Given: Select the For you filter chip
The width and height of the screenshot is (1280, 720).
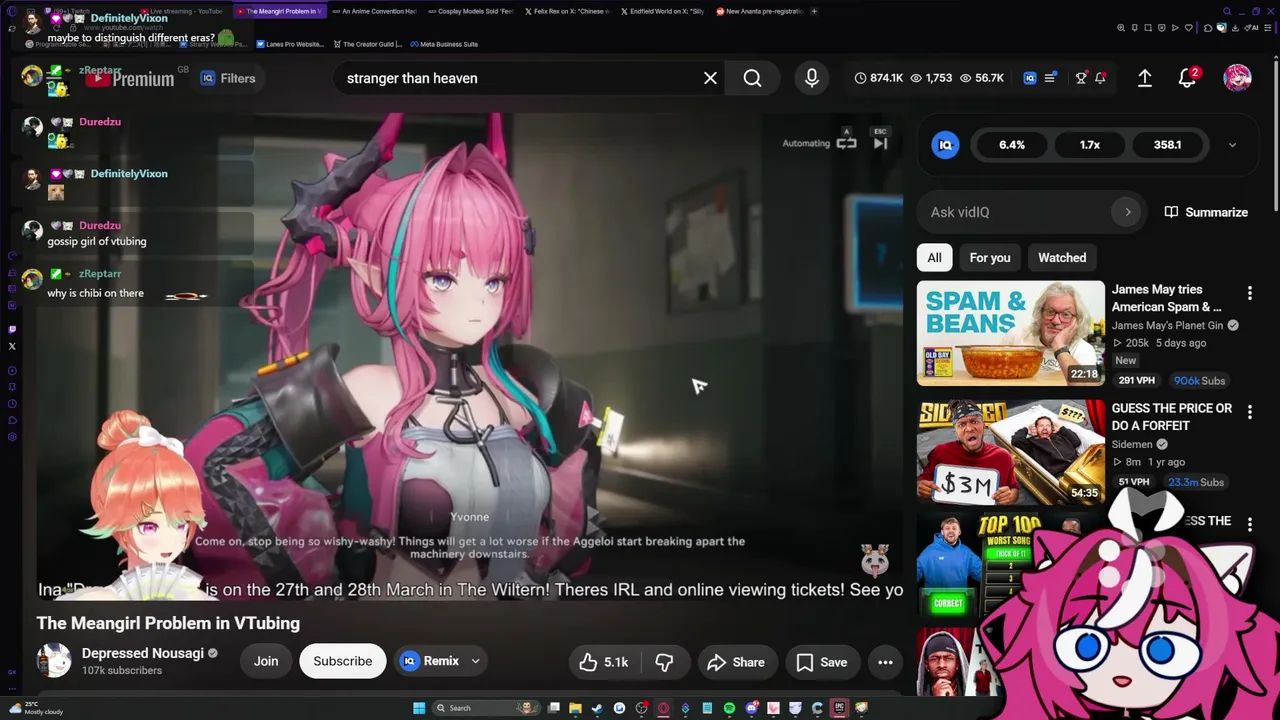Looking at the screenshot, I should coord(990,258).
